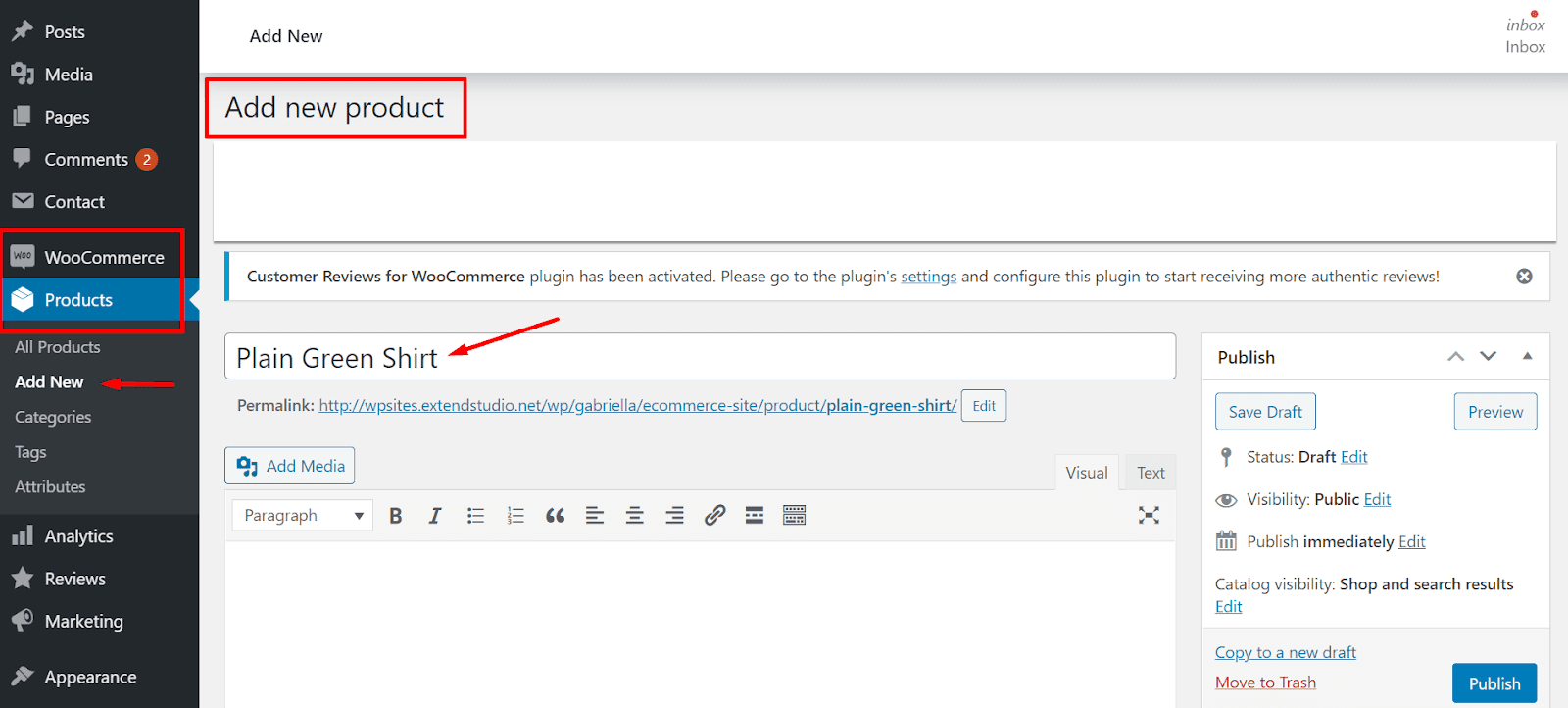The image size is (1568, 708).
Task: Edit the permalink slug
Action: coord(984,406)
